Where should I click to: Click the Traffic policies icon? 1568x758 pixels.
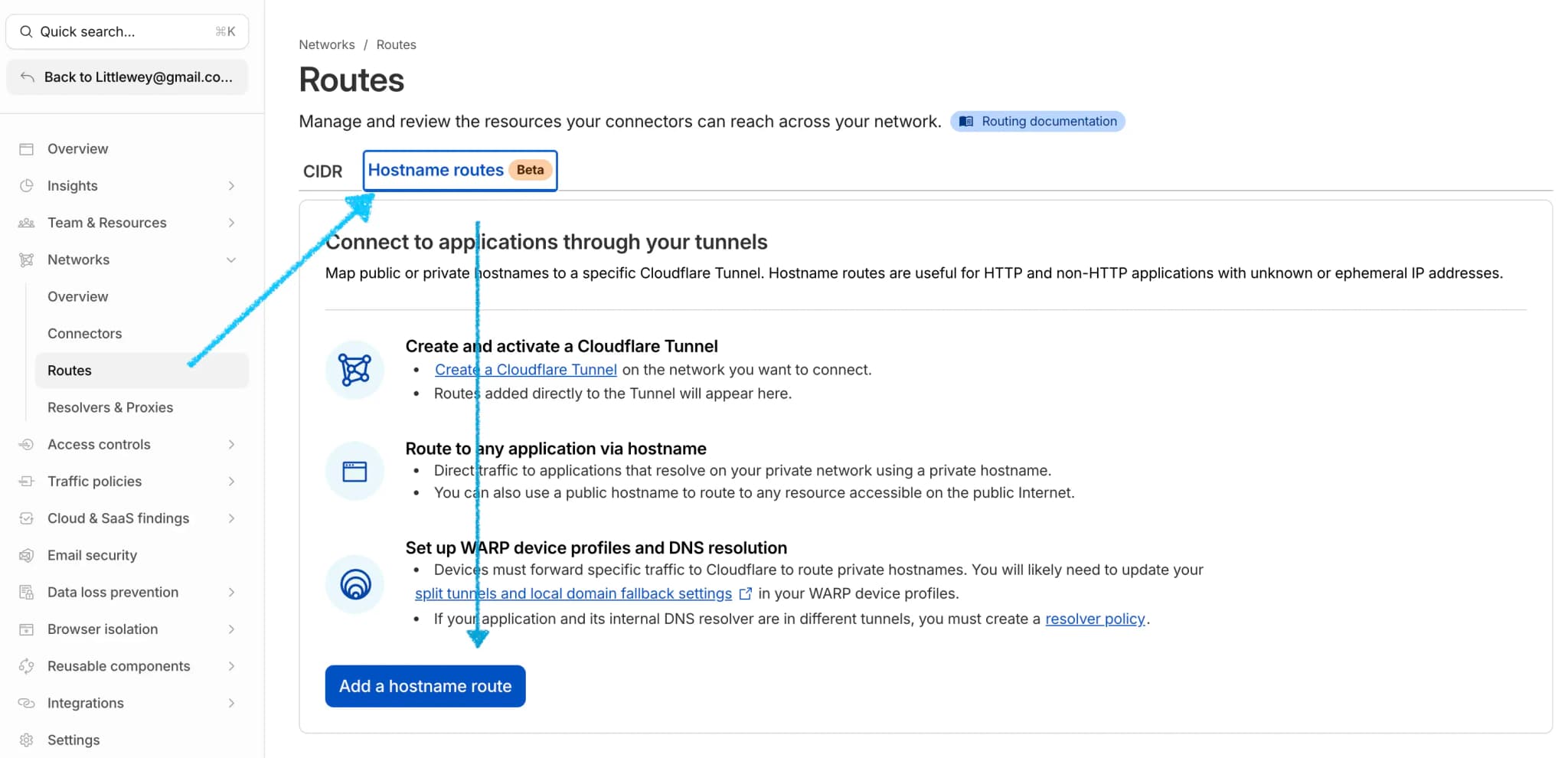click(27, 481)
